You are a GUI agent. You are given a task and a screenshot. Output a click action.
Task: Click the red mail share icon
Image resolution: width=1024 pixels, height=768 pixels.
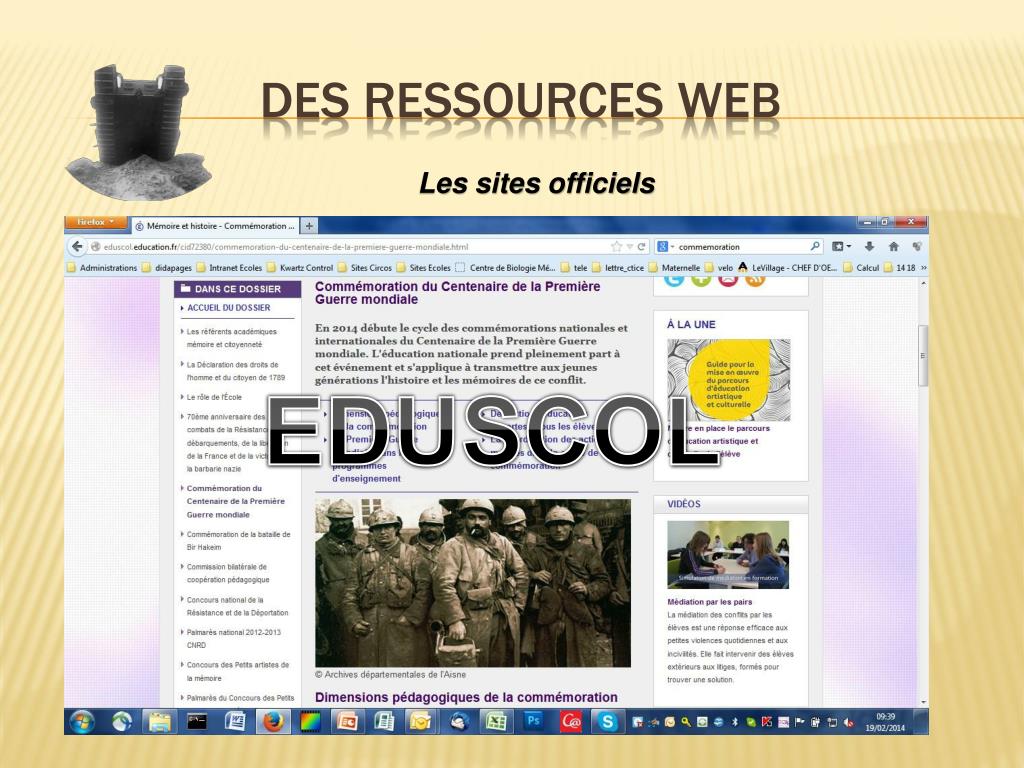pos(728,281)
